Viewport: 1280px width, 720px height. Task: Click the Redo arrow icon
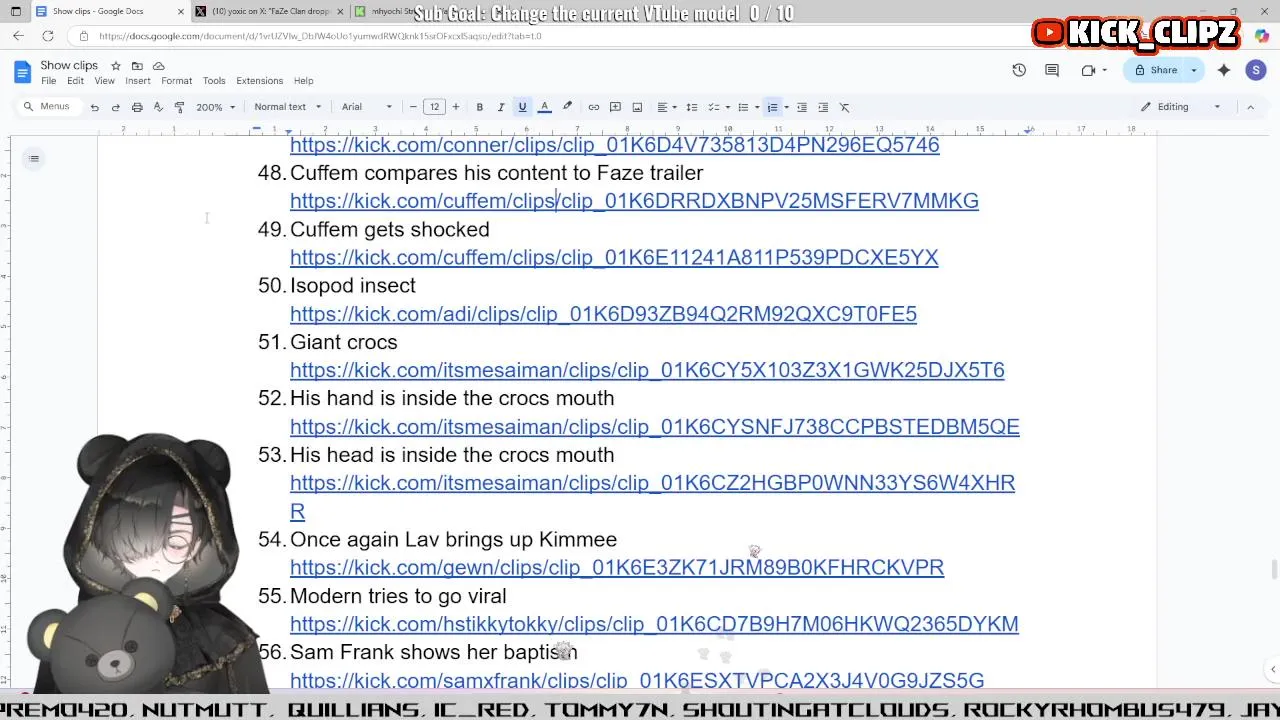click(x=116, y=107)
